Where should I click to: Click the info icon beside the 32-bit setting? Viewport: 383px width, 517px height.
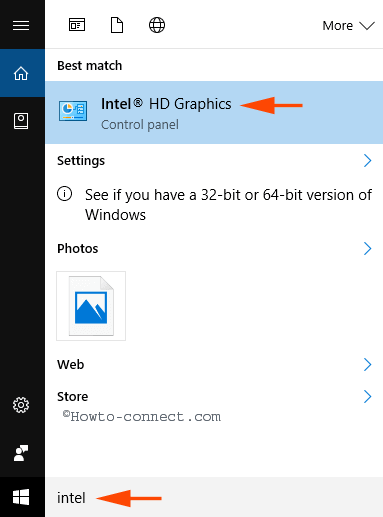[x=64, y=194]
